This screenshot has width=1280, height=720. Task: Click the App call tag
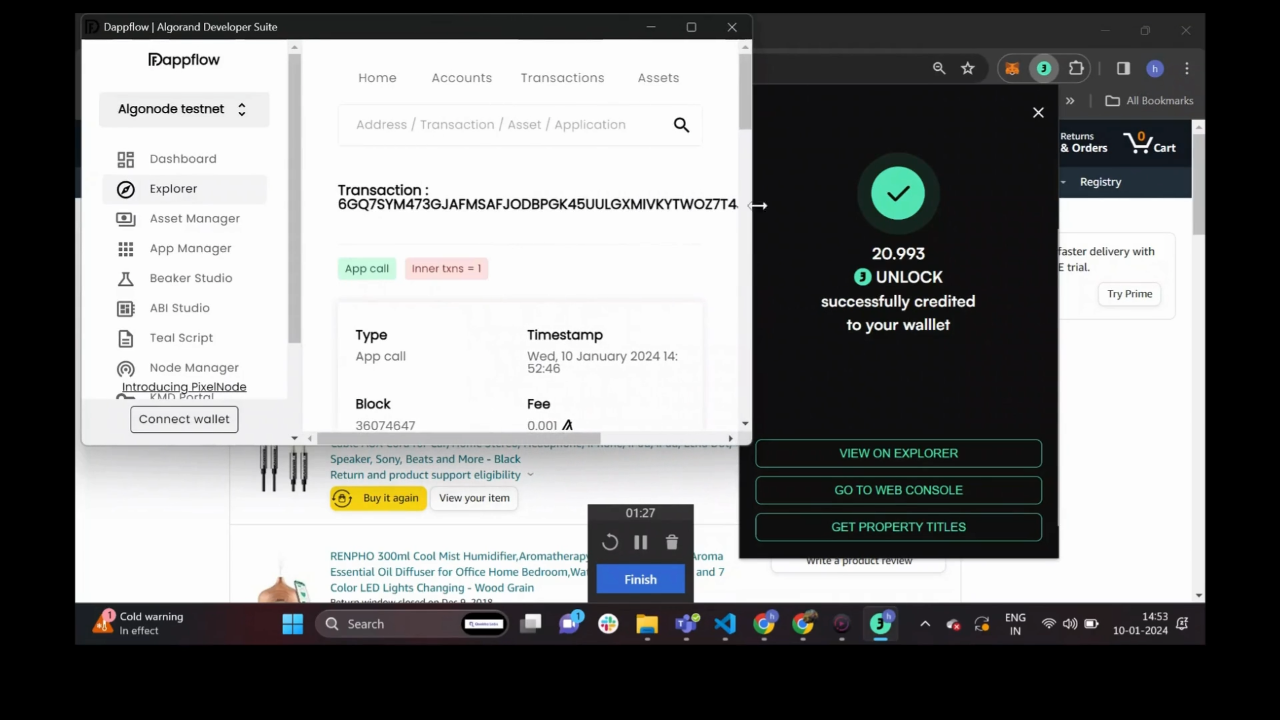pyautogui.click(x=367, y=268)
